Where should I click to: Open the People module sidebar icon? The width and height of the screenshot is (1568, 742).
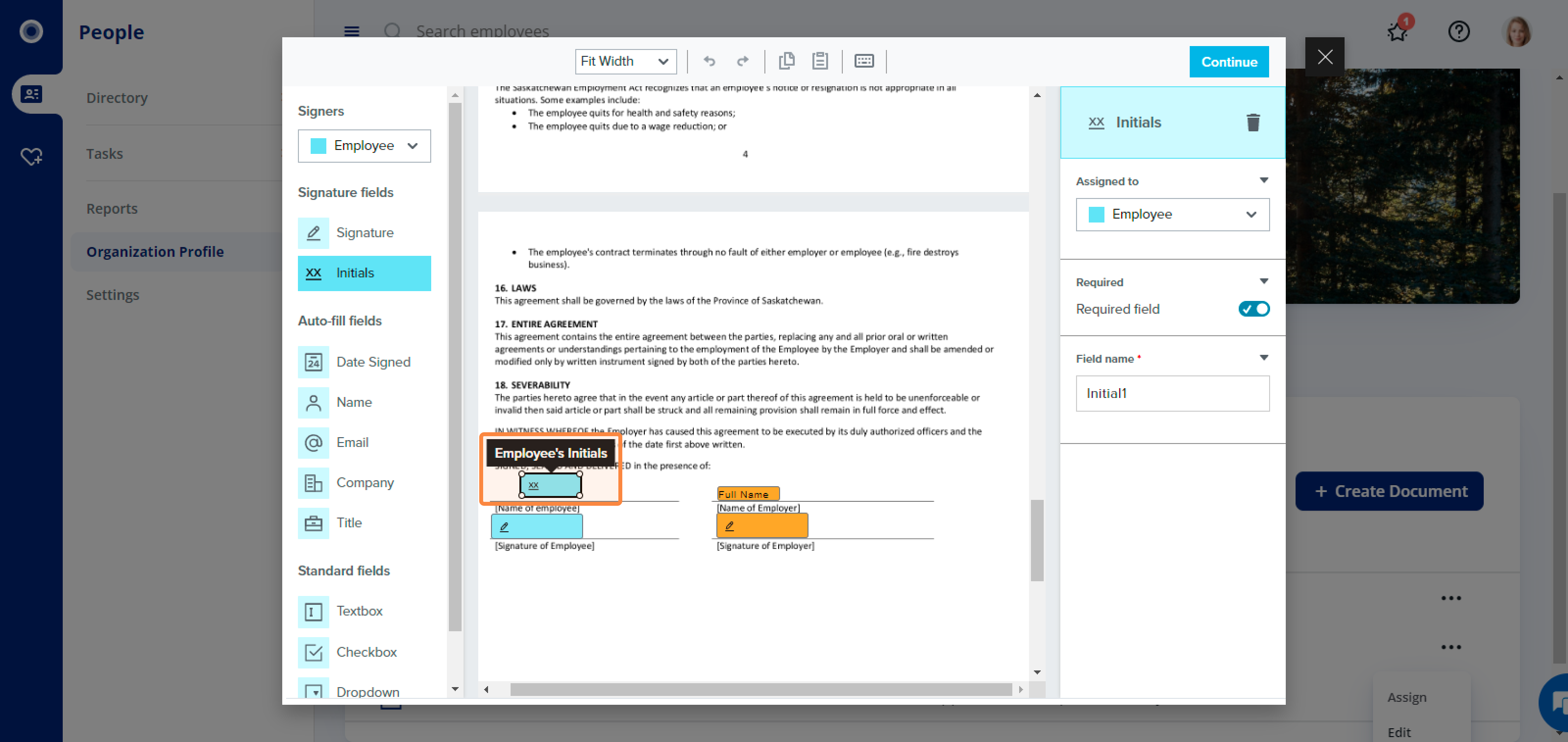tap(31, 94)
